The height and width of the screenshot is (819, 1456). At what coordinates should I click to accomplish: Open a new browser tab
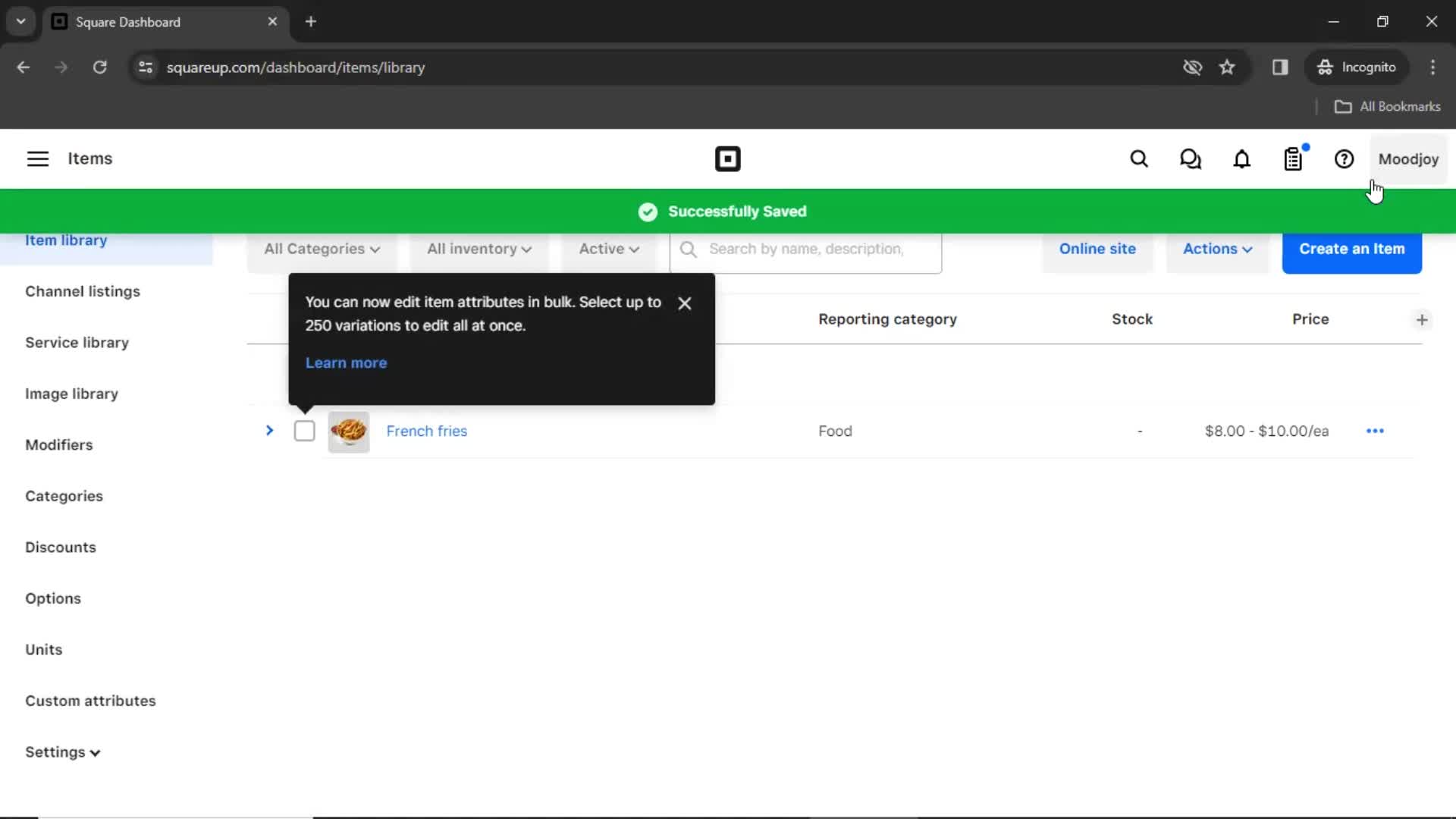click(x=311, y=22)
